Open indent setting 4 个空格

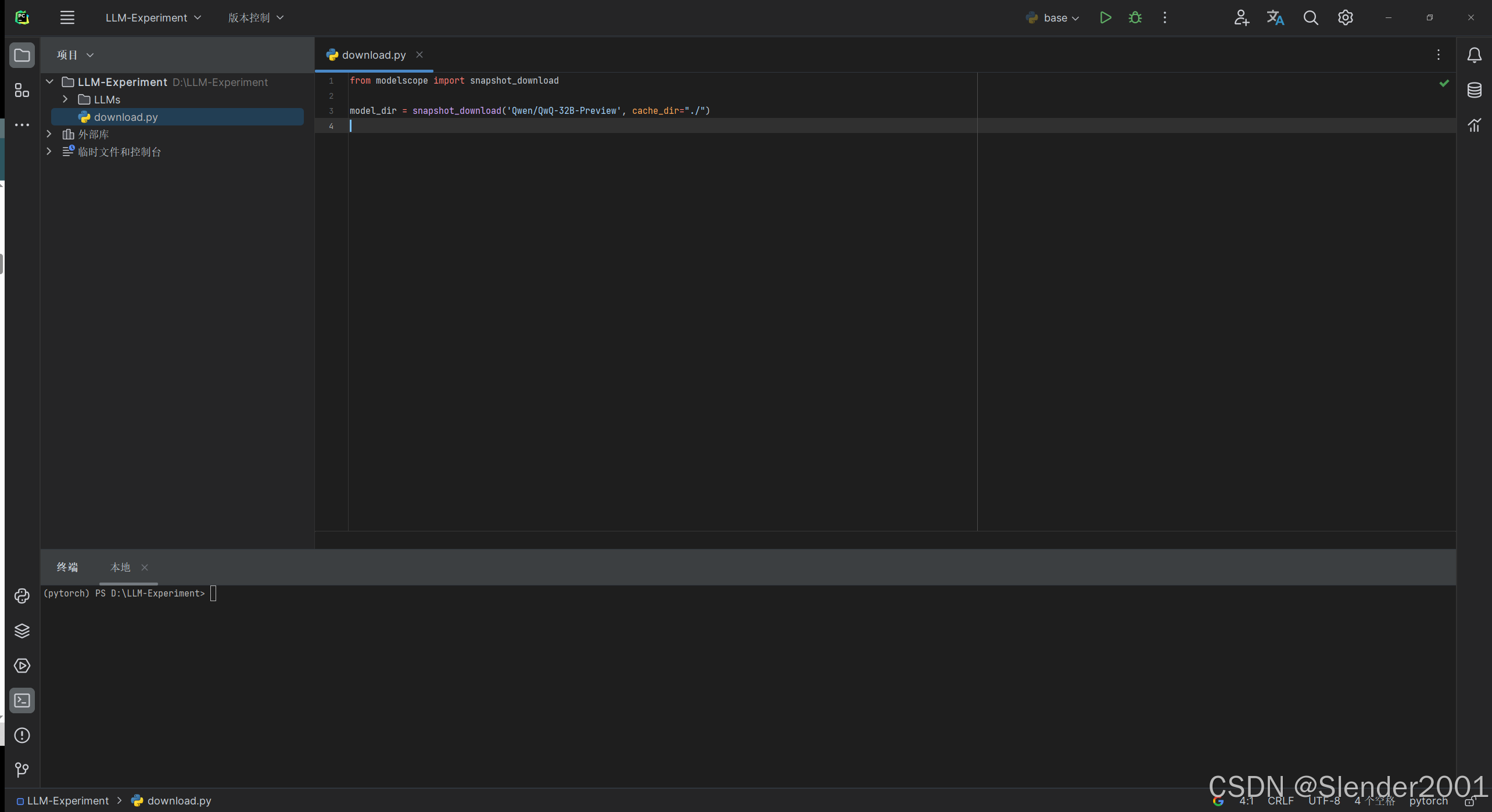tap(1375, 801)
